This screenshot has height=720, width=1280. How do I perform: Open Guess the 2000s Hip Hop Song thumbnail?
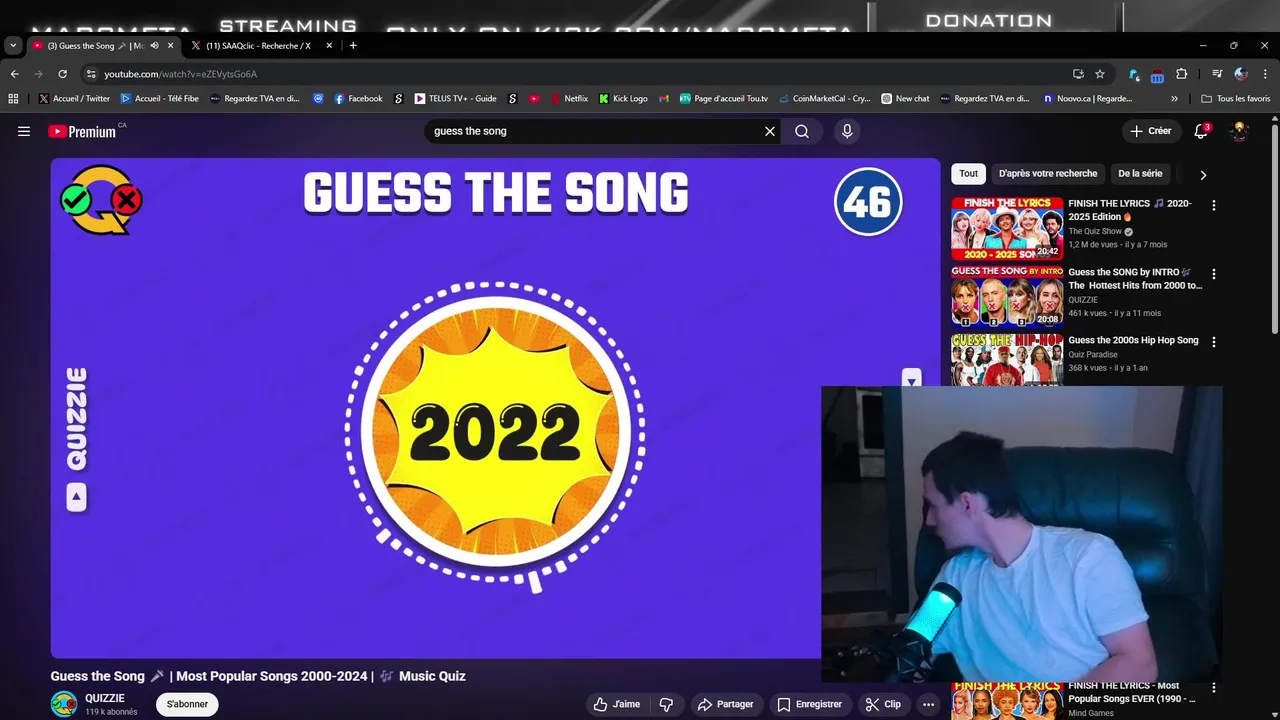coord(1007,359)
